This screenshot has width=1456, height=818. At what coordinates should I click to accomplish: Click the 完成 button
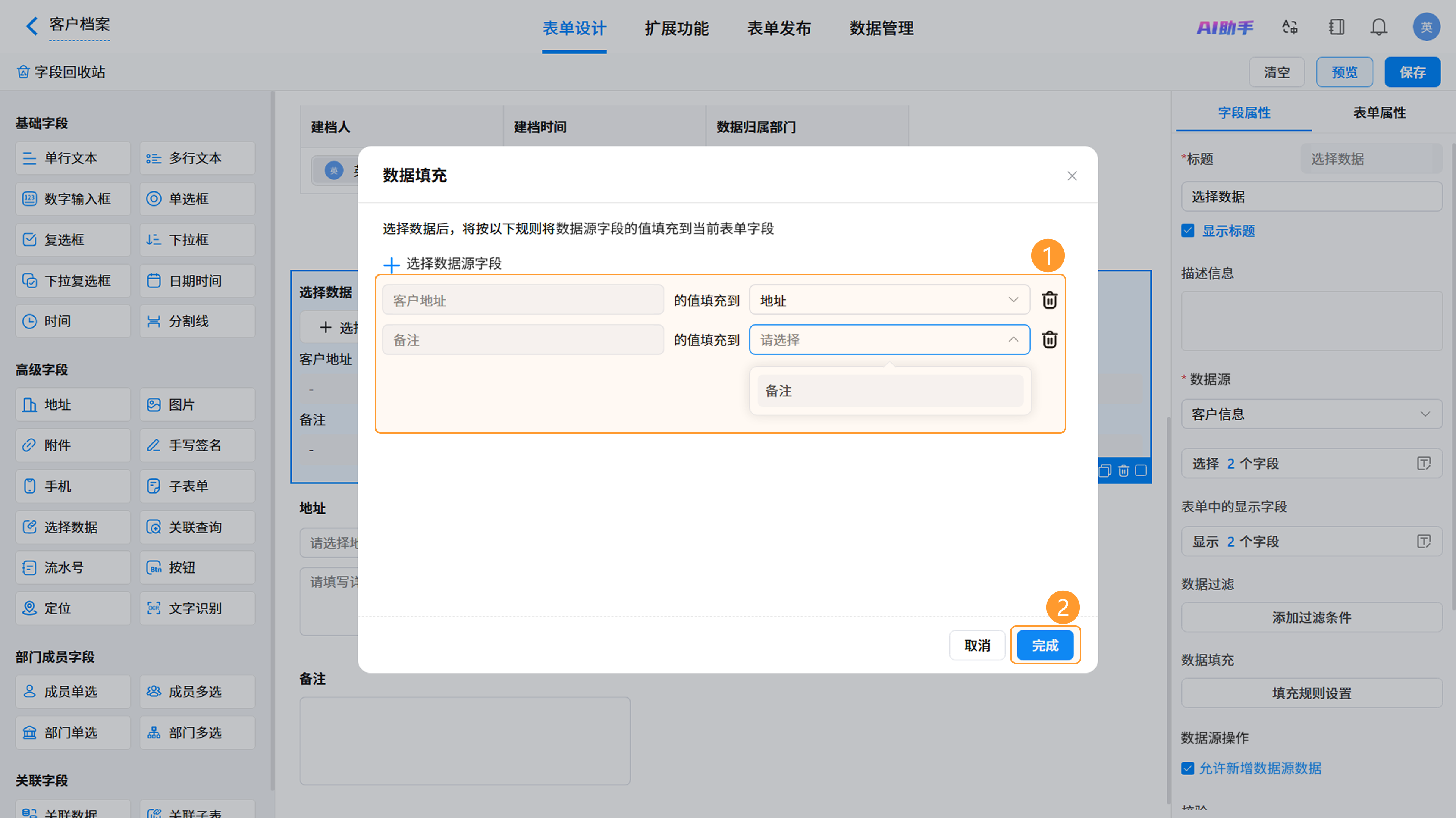[1045, 645]
